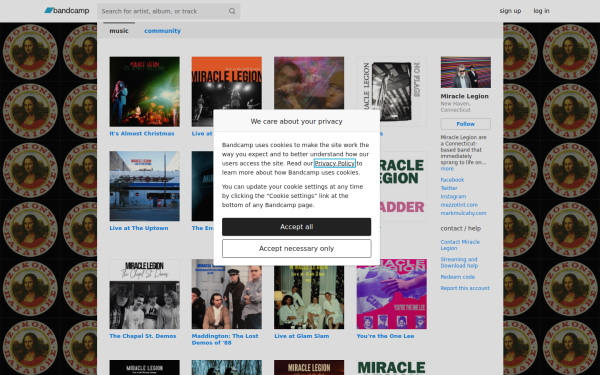Open the log in link

(x=541, y=11)
